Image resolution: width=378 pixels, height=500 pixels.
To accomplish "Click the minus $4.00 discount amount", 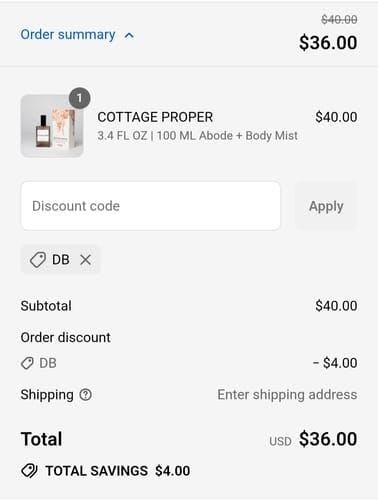I will pyautogui.click(x=335, y=363).
